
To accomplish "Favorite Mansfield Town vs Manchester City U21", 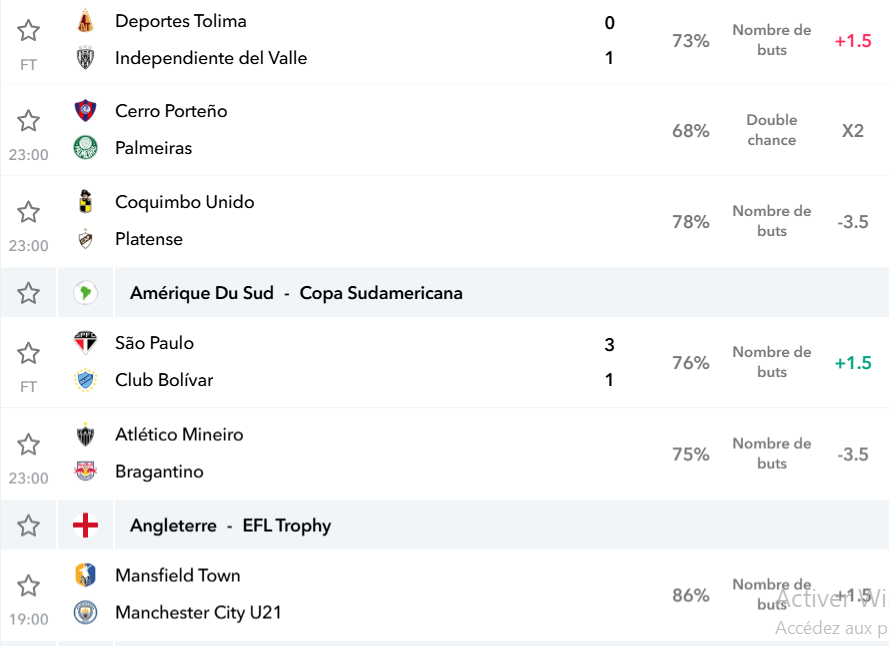I will tap(28, 586).
